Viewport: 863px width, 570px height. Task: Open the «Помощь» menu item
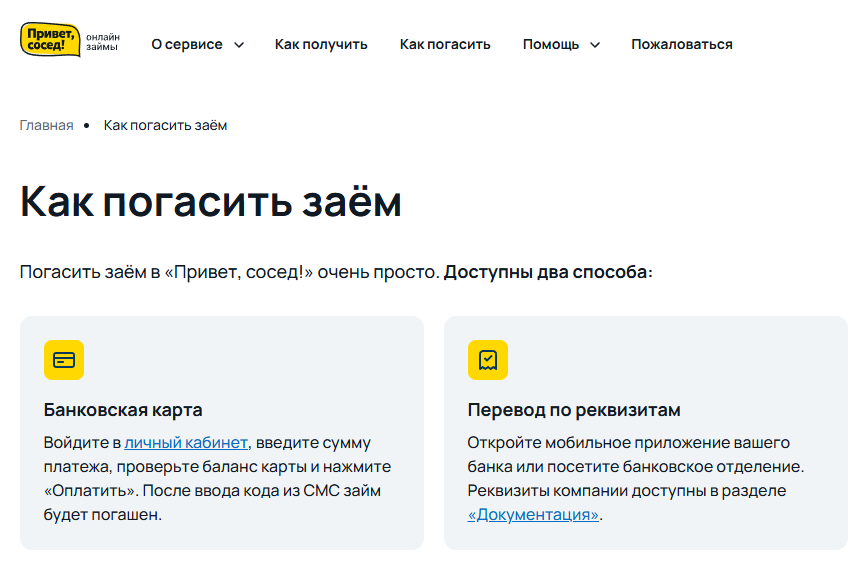[551, 45]
